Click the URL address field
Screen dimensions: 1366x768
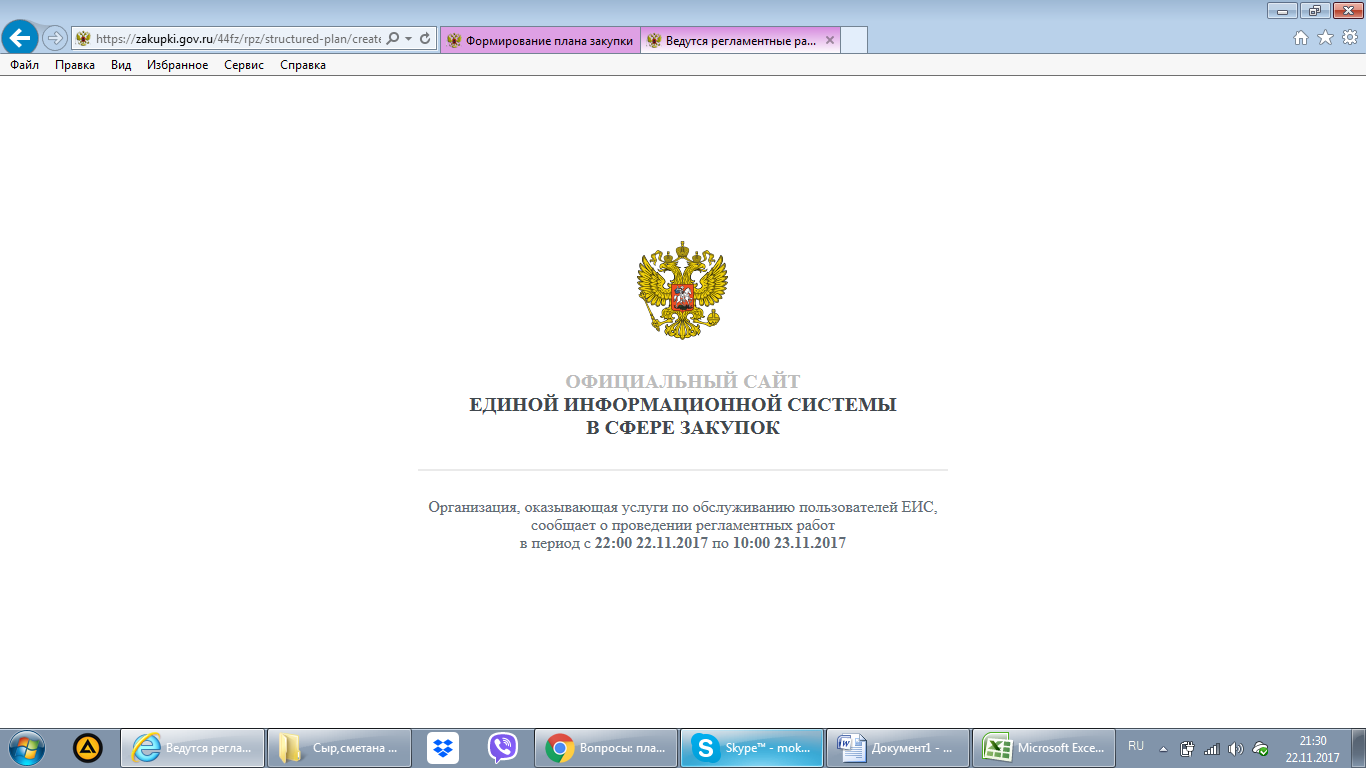pyautogui.click(x=237, y=39)
